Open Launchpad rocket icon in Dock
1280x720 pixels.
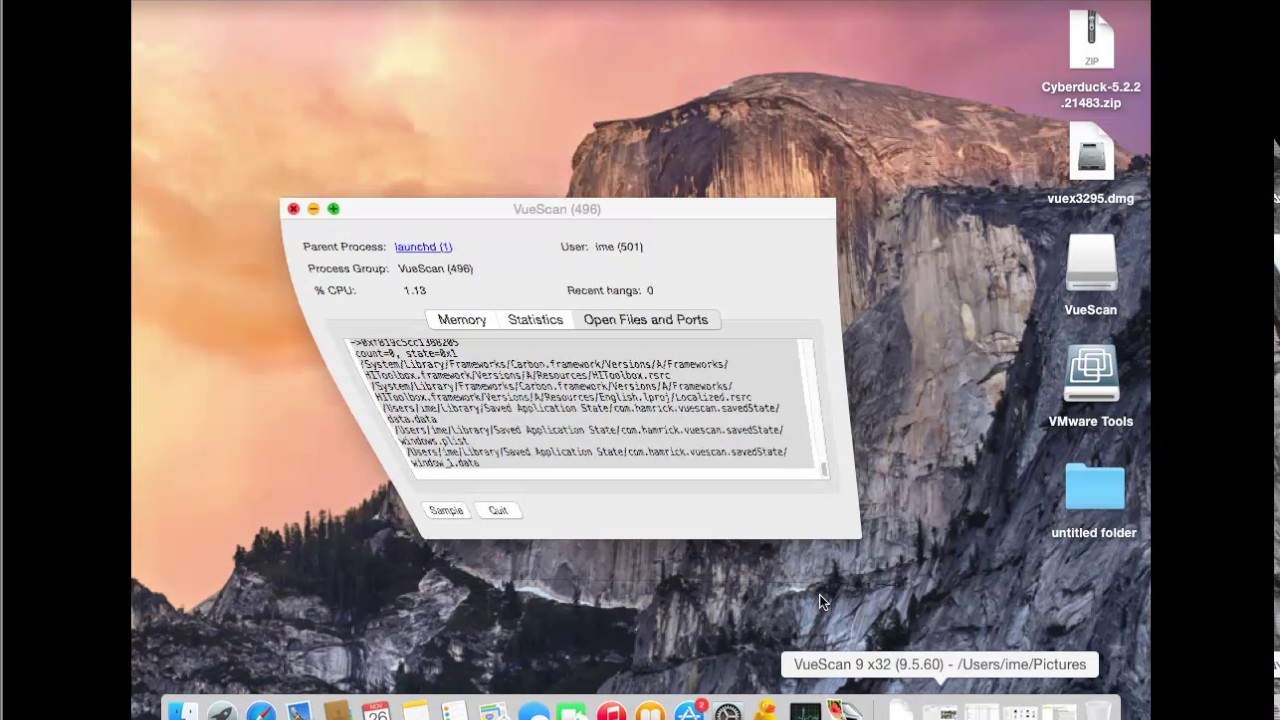[222, 711]
